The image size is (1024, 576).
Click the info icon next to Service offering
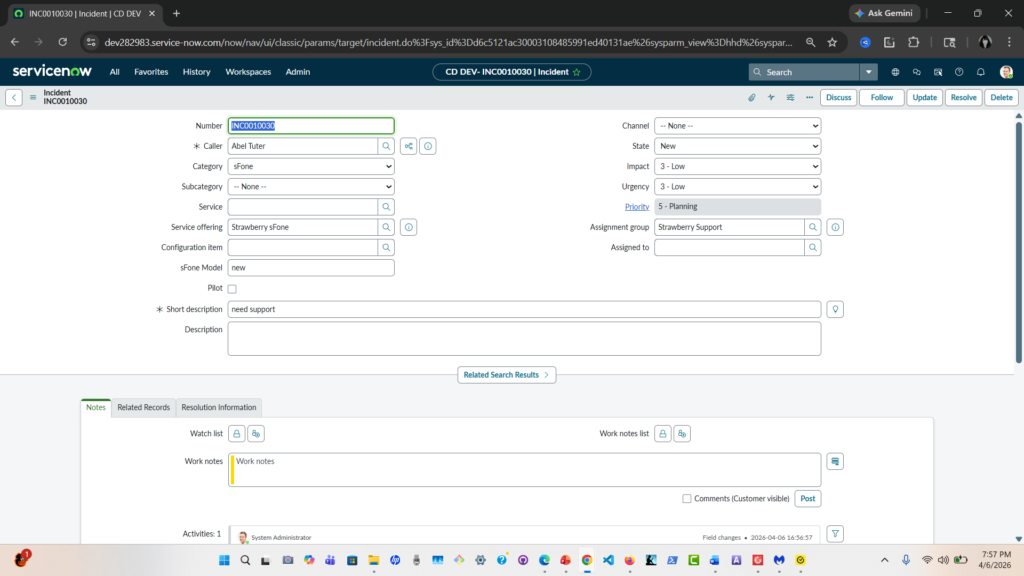(x=409, y=227)
